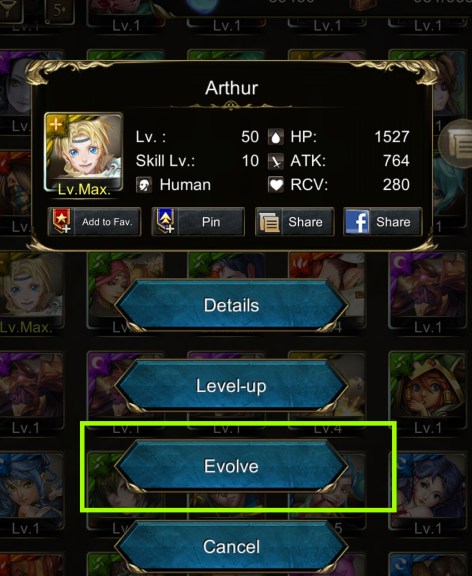Share Arthur on Facebook

[383, 222]
